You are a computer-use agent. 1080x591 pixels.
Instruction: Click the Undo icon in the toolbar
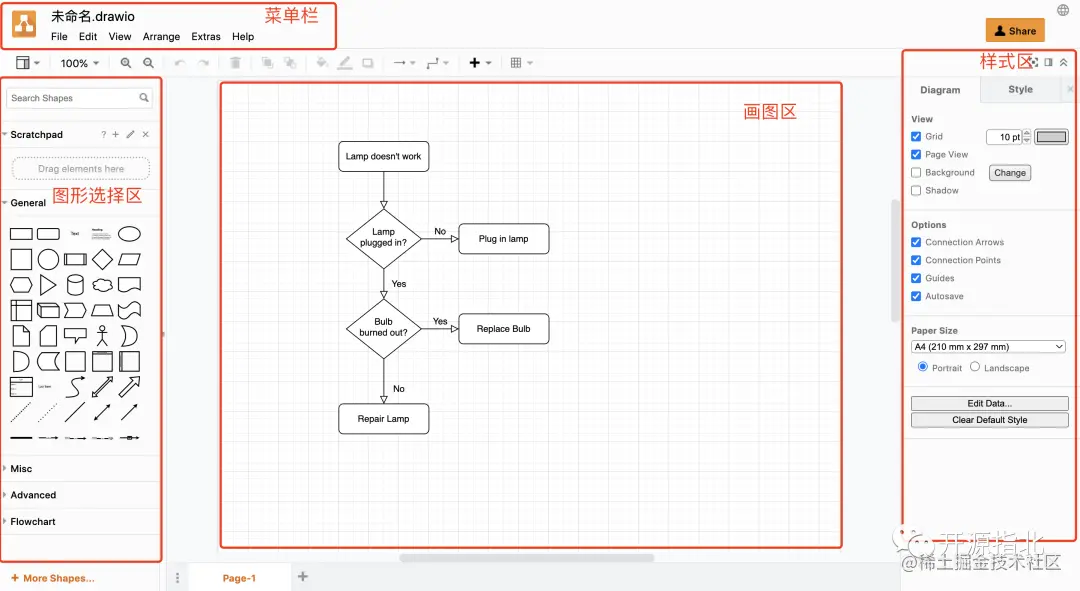180,63
